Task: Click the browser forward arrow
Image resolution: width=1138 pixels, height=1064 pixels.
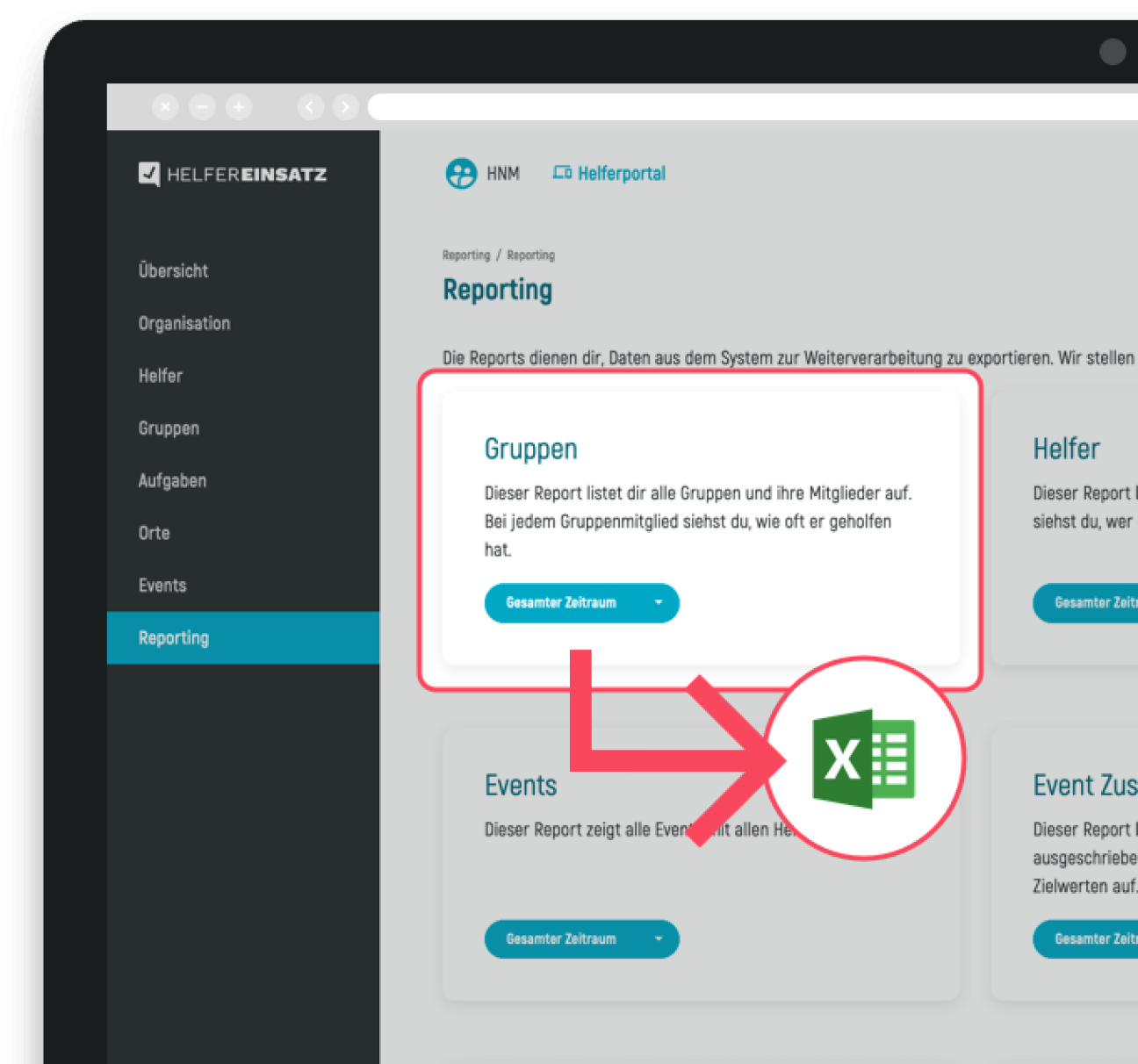Action: pyautogui.click(x=345, y=106)
